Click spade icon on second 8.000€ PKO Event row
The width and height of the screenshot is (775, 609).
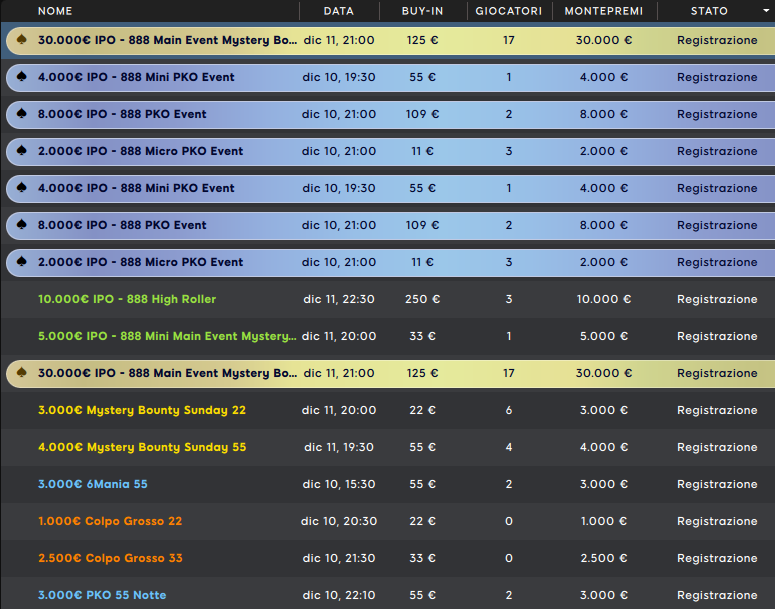pos(22,226)
